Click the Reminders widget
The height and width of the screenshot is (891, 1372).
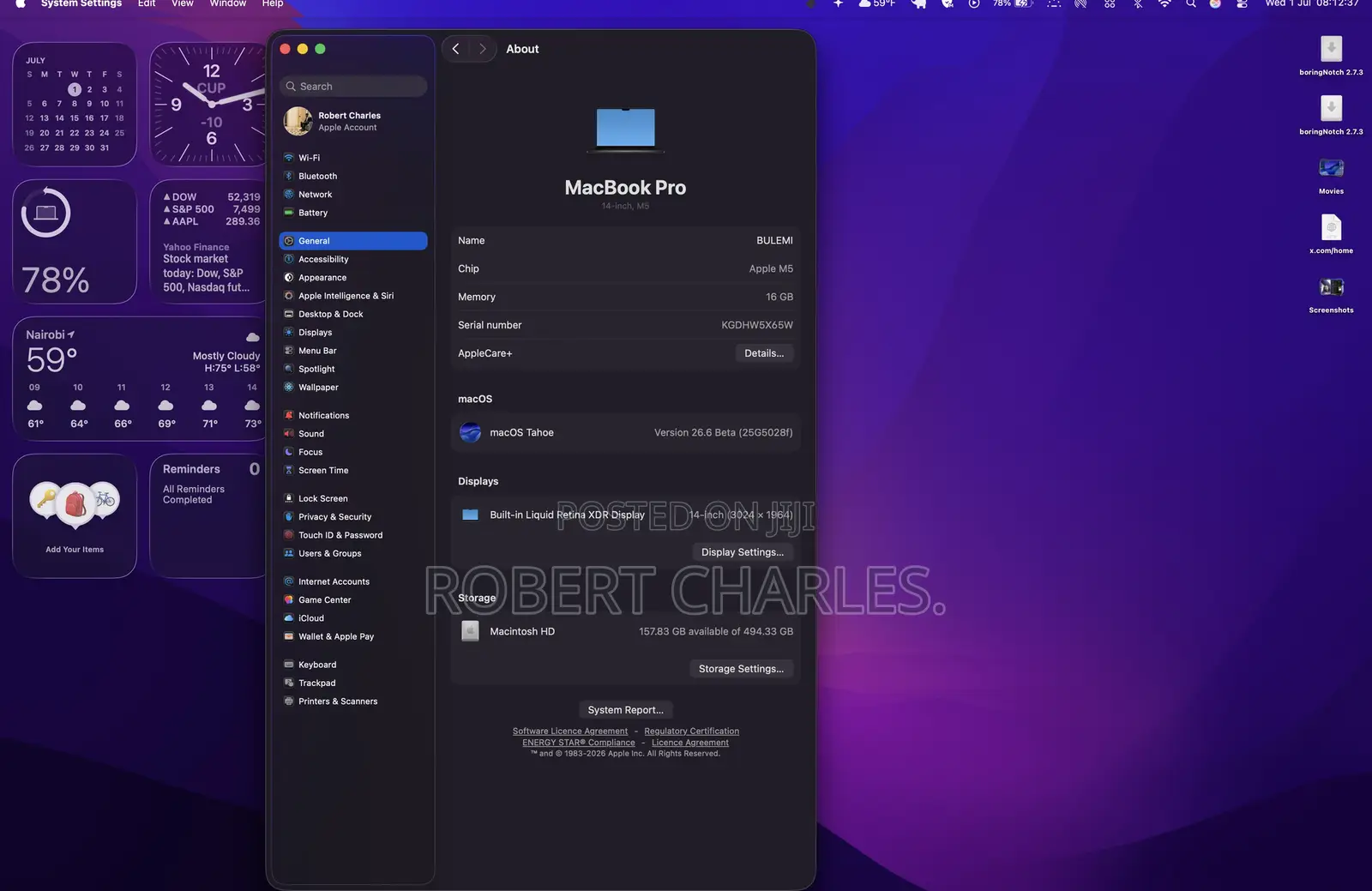[x=207, y=516]
